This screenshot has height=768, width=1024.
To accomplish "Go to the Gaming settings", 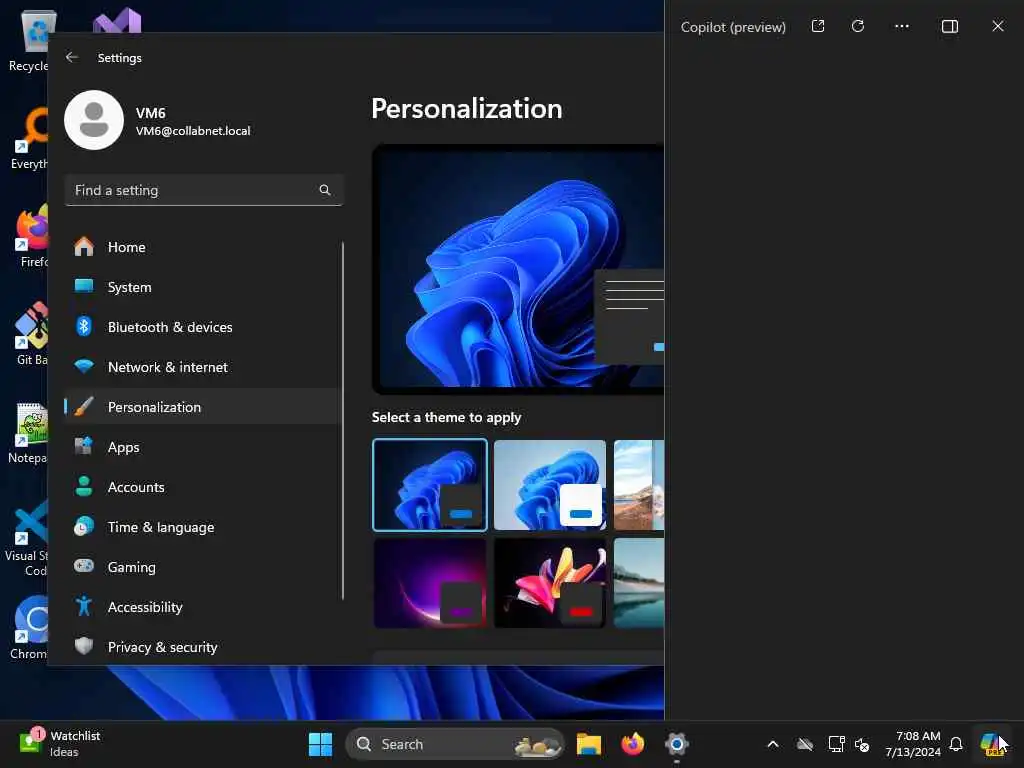I will pyautogui.click(x=202, y=567).
